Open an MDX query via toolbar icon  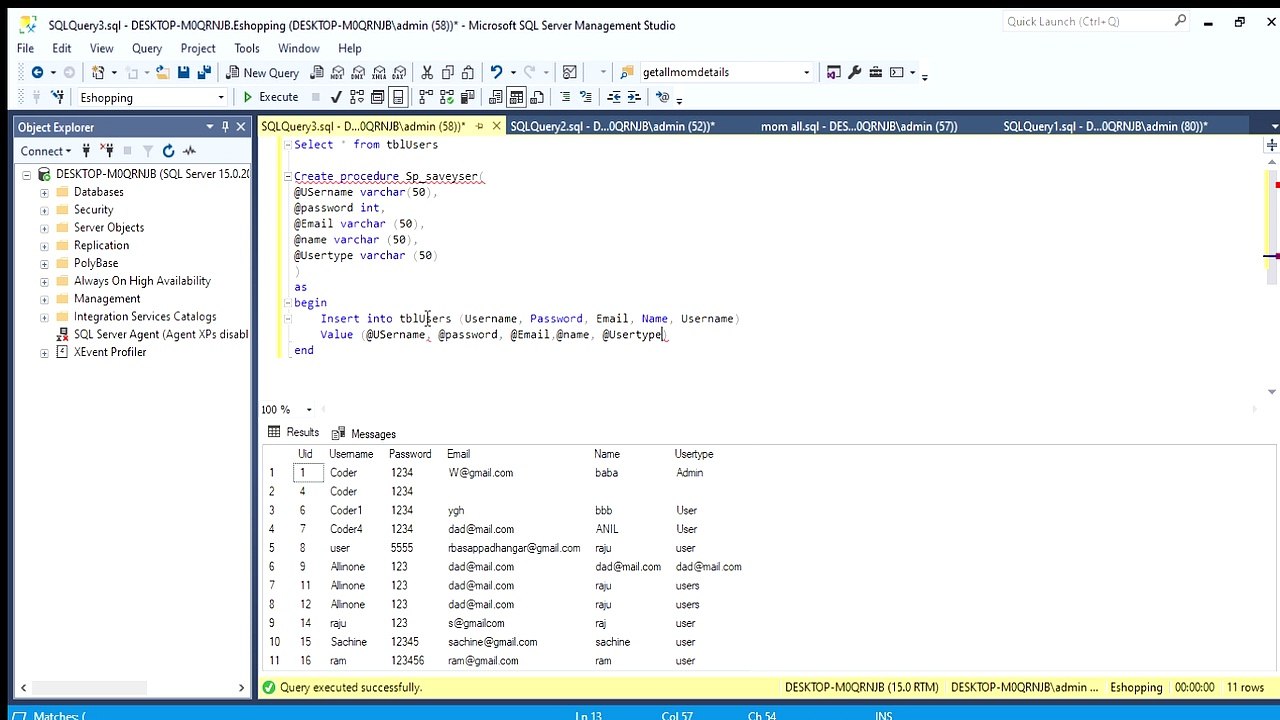click(338, 72)
